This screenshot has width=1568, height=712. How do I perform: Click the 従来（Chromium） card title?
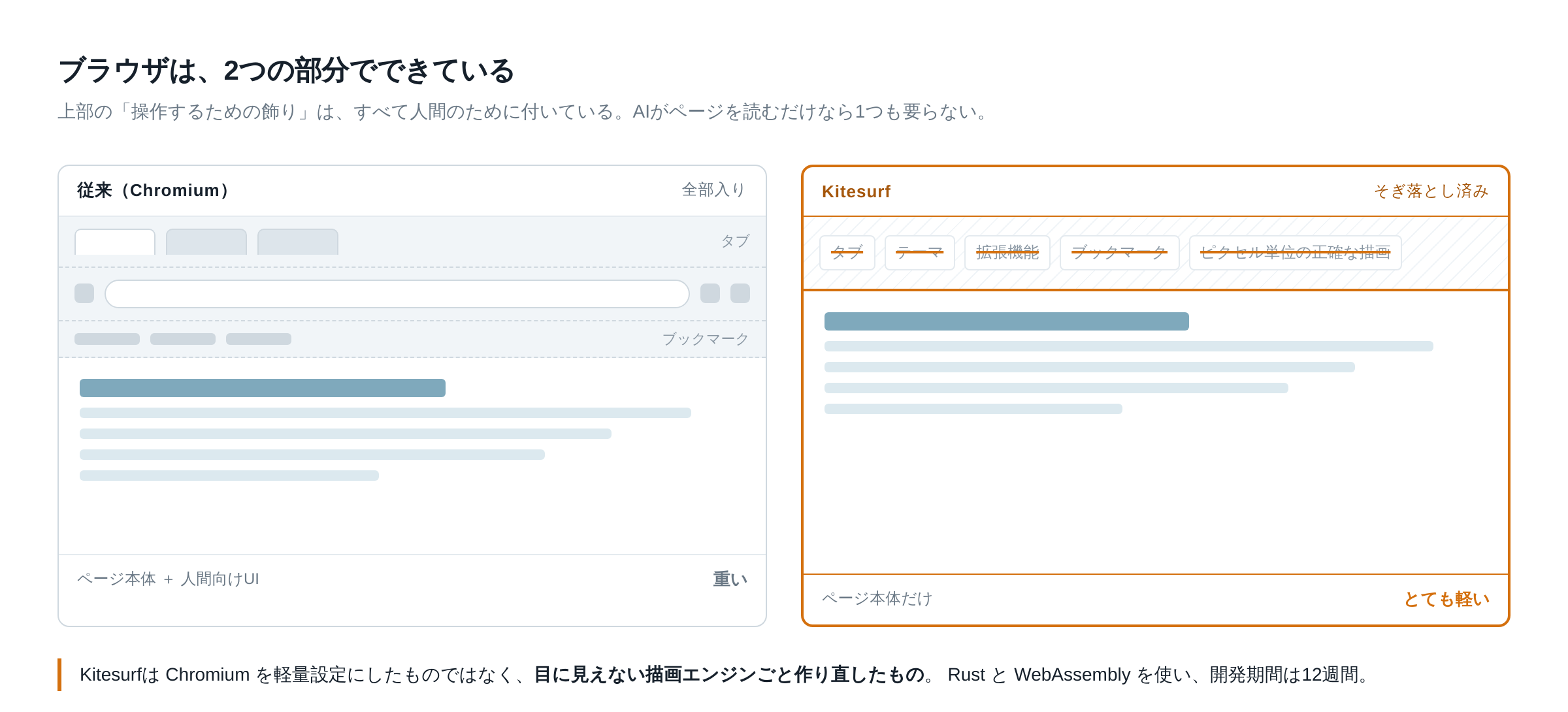[x=153, y=190]
